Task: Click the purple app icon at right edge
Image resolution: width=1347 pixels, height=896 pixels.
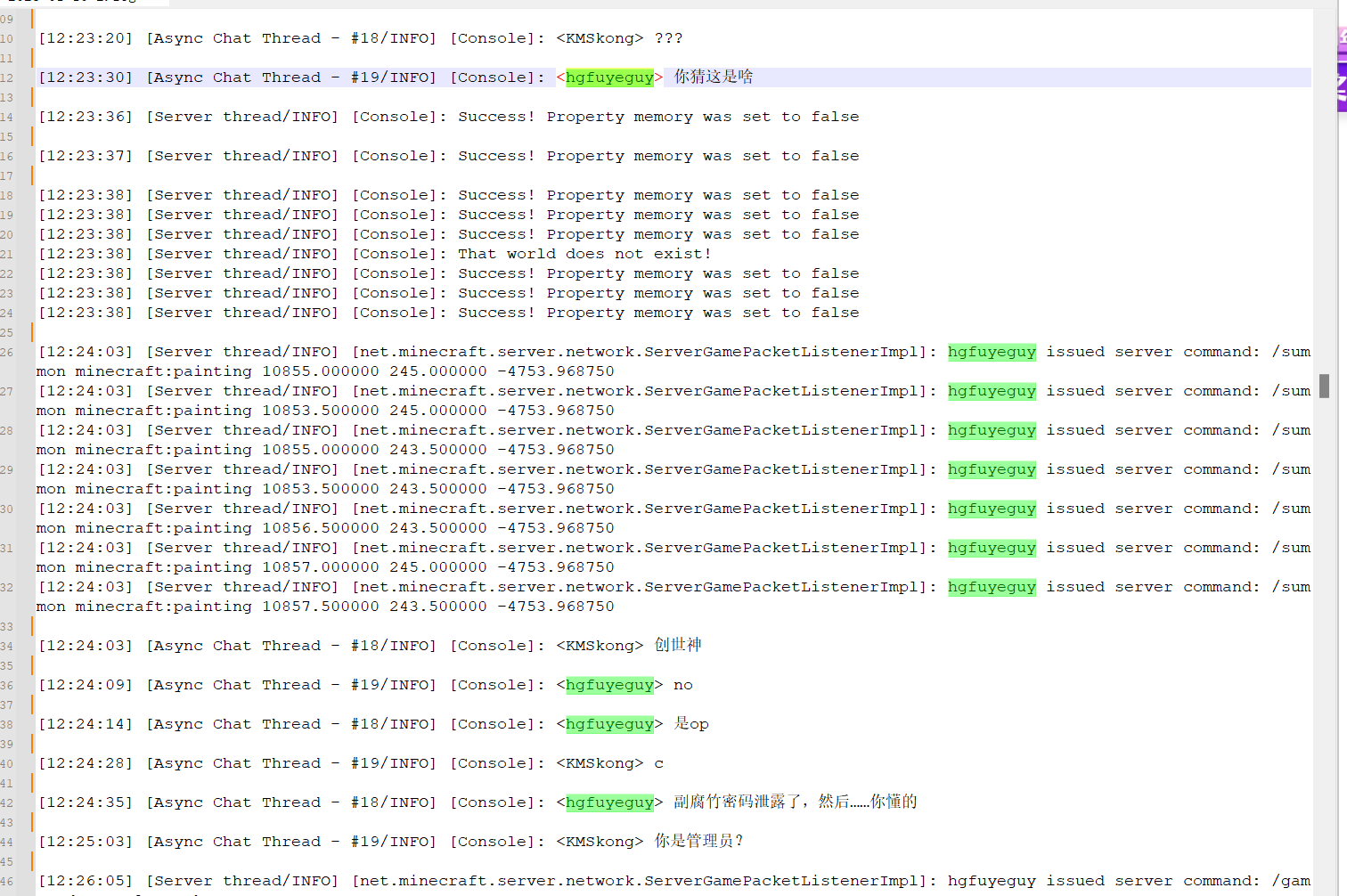Action: coord(1341,68)
